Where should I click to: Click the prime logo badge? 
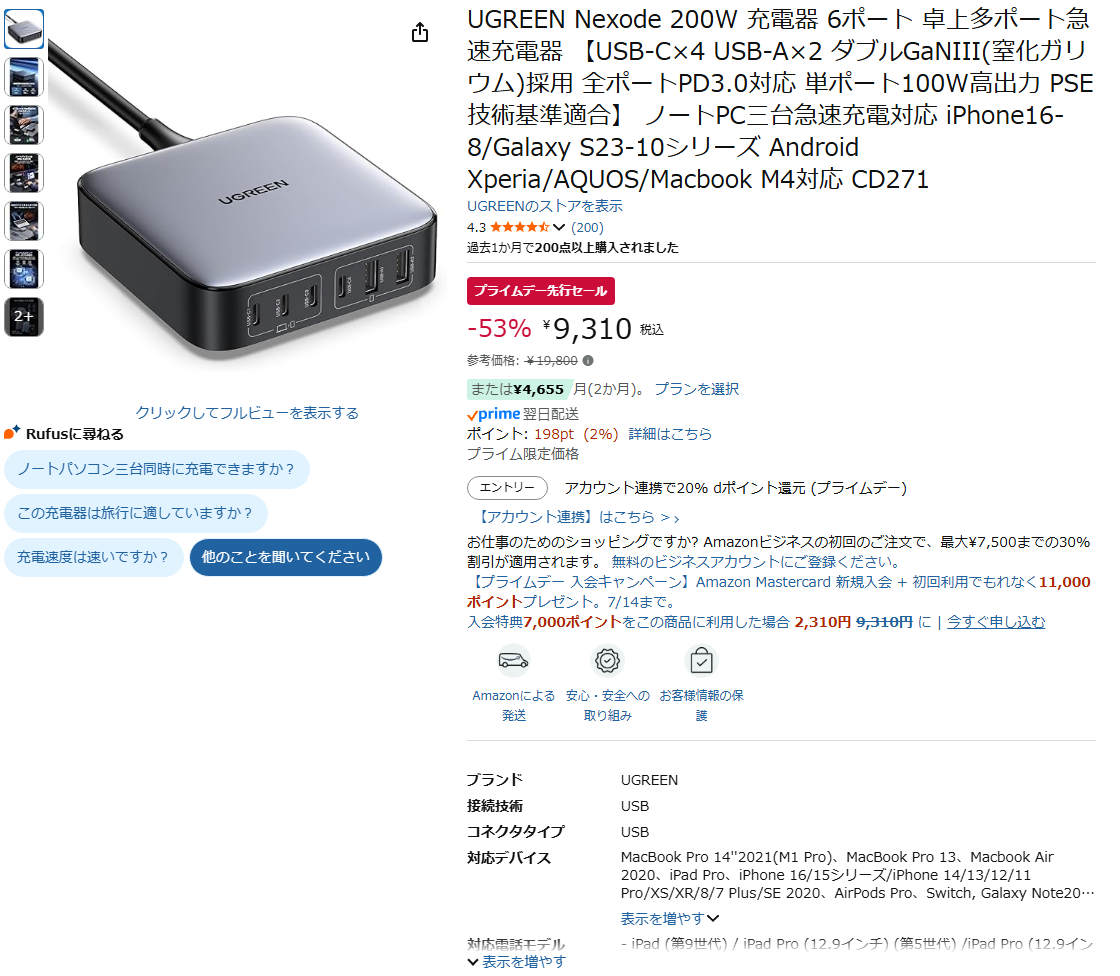(494, 414)
